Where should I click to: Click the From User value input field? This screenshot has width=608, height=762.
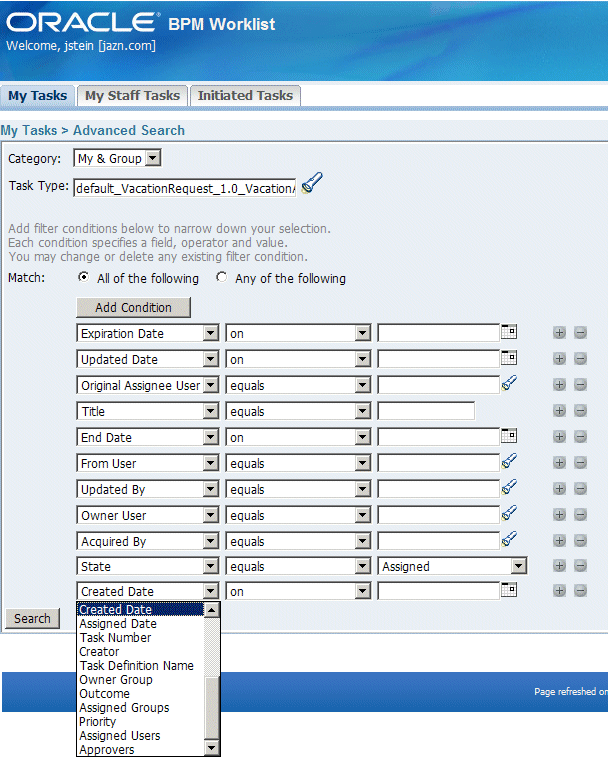(x=438, y=463)
